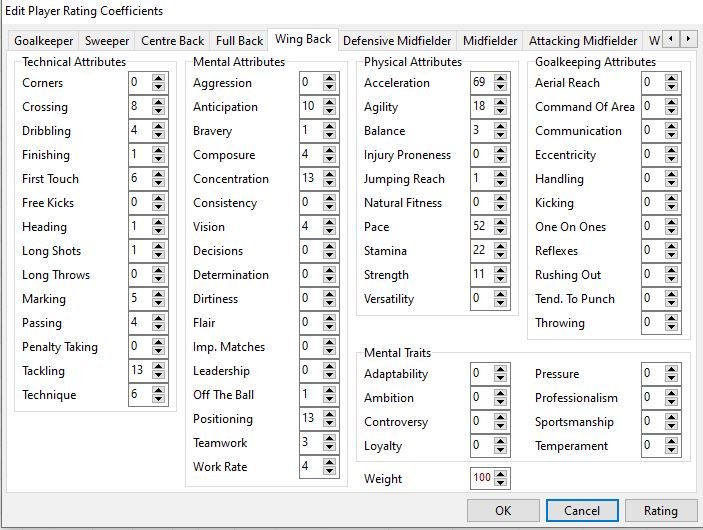Viewport: 703px width, 530px height.
Task: Increase Loyalty using up arrow
Action: [500, 442]
